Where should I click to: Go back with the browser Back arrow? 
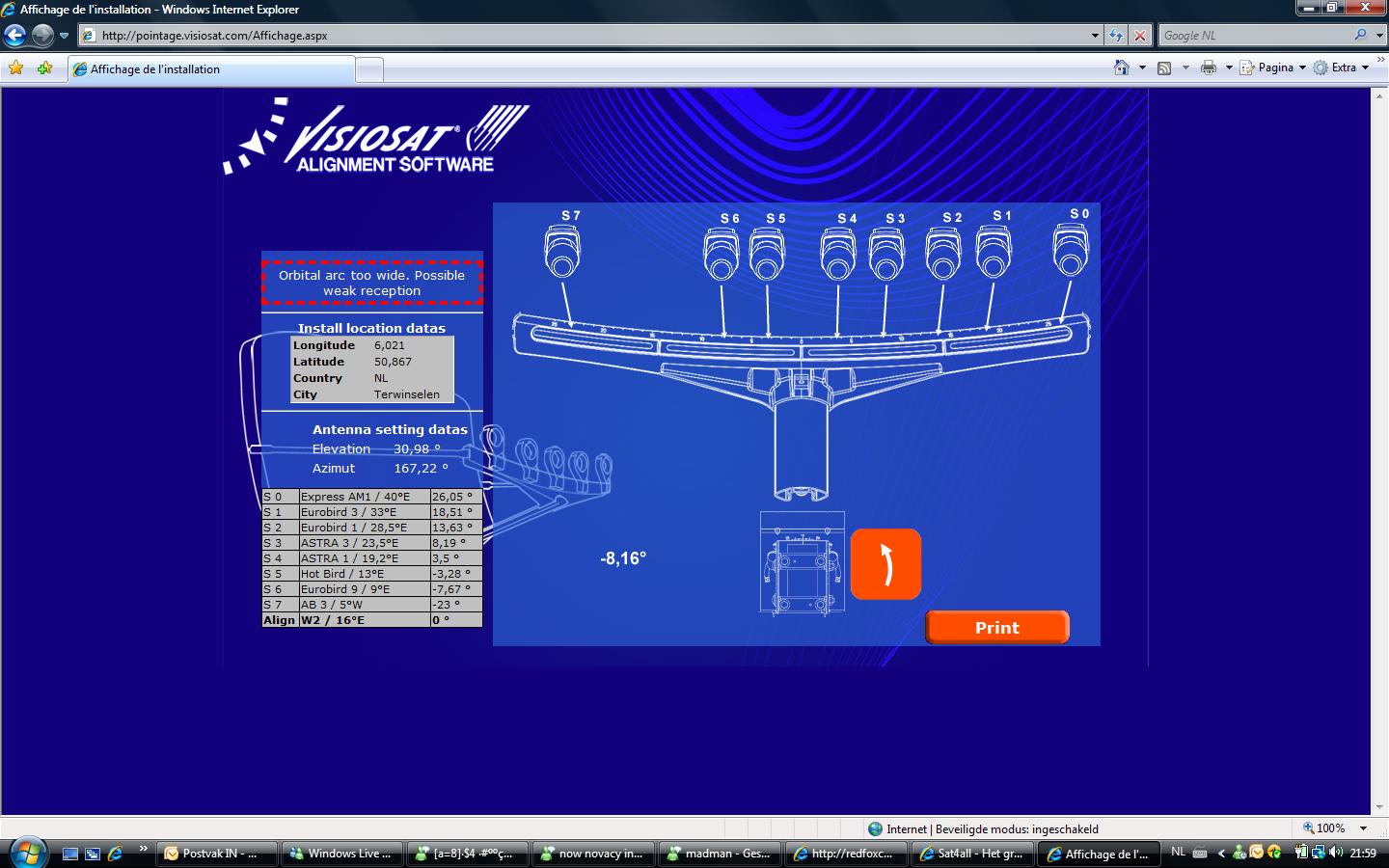point(14,36)
